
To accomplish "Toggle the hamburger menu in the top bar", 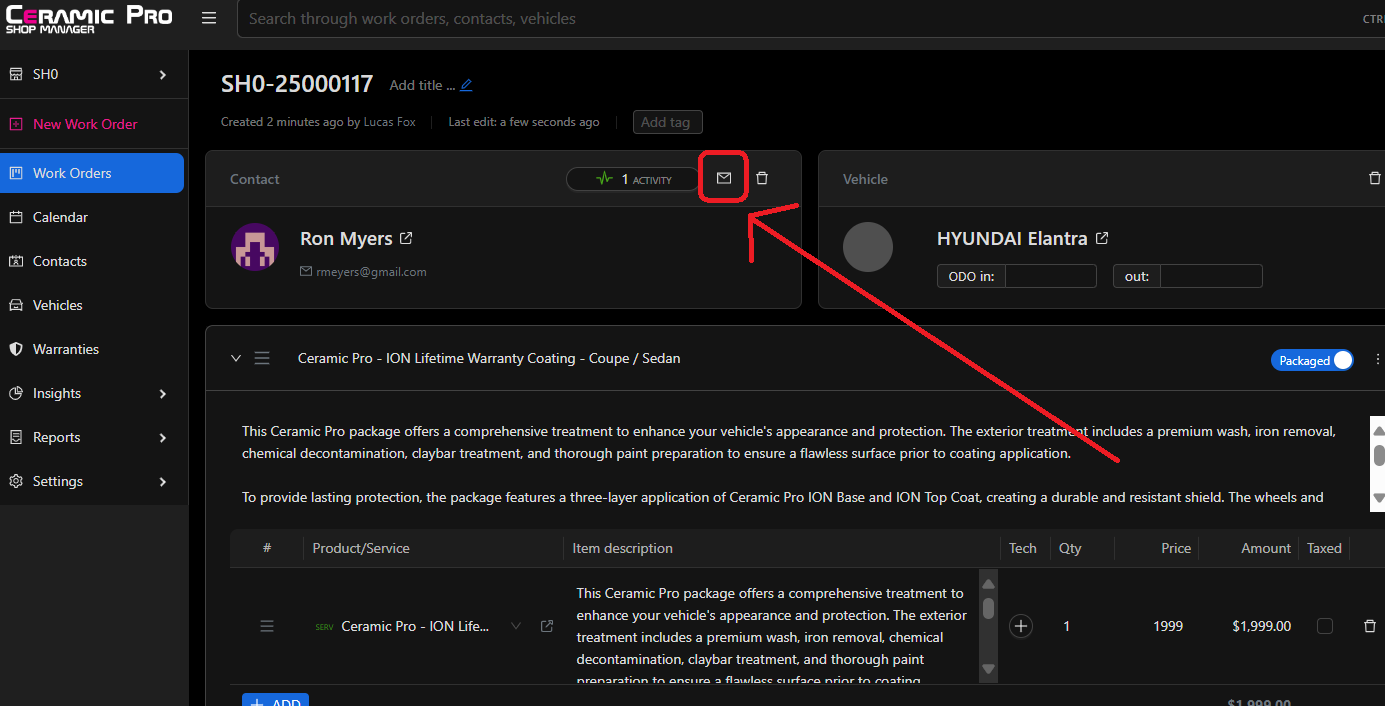I will [x=208, y=18].
